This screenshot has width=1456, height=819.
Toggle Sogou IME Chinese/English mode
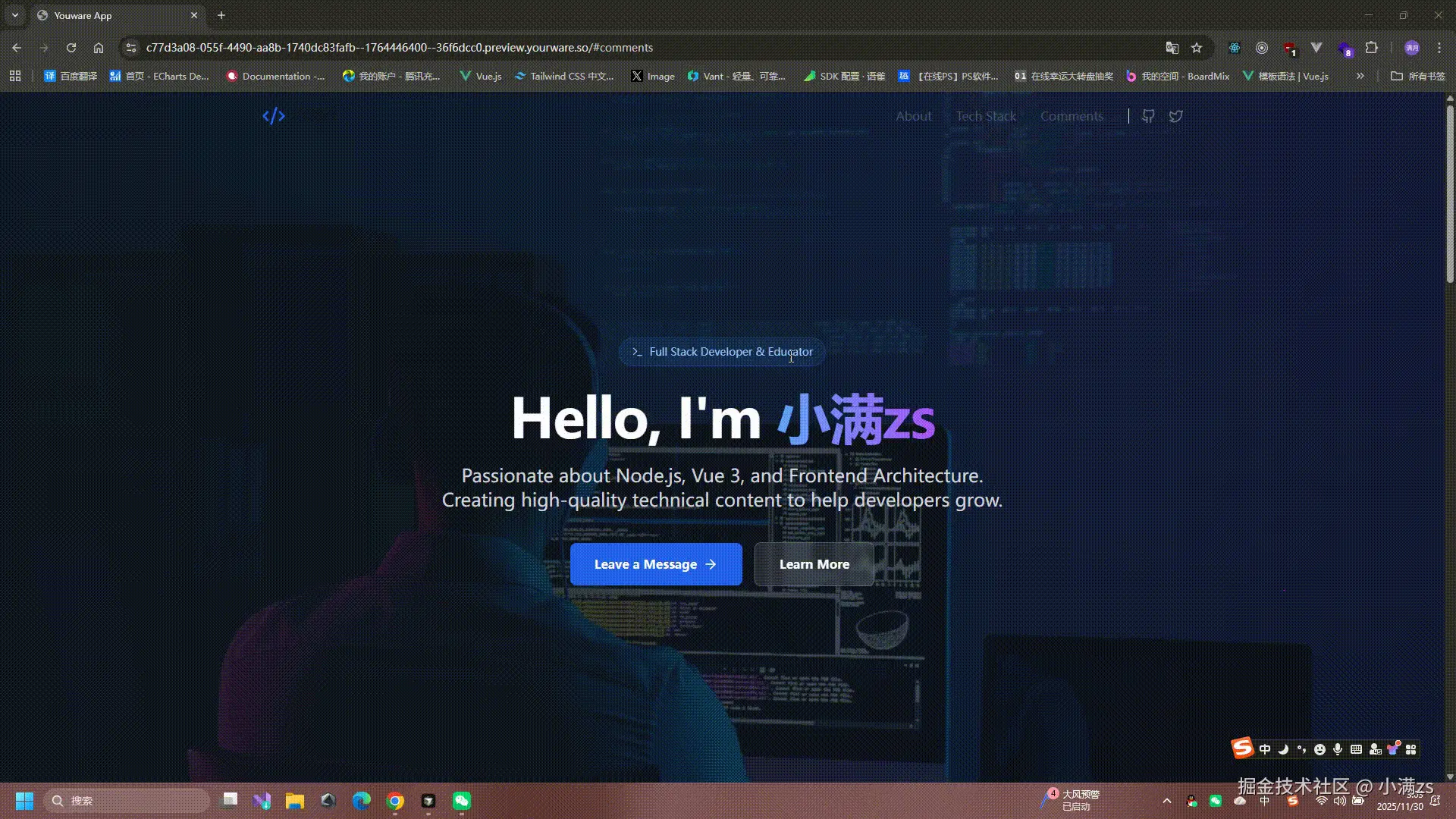coord(1264,749)
